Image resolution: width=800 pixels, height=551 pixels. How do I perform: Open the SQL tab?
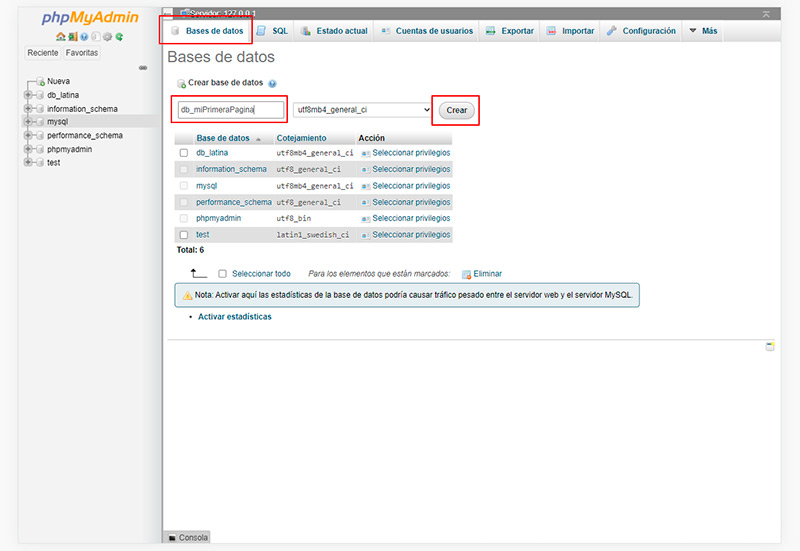pyautogui.click(x=273, y=31)
